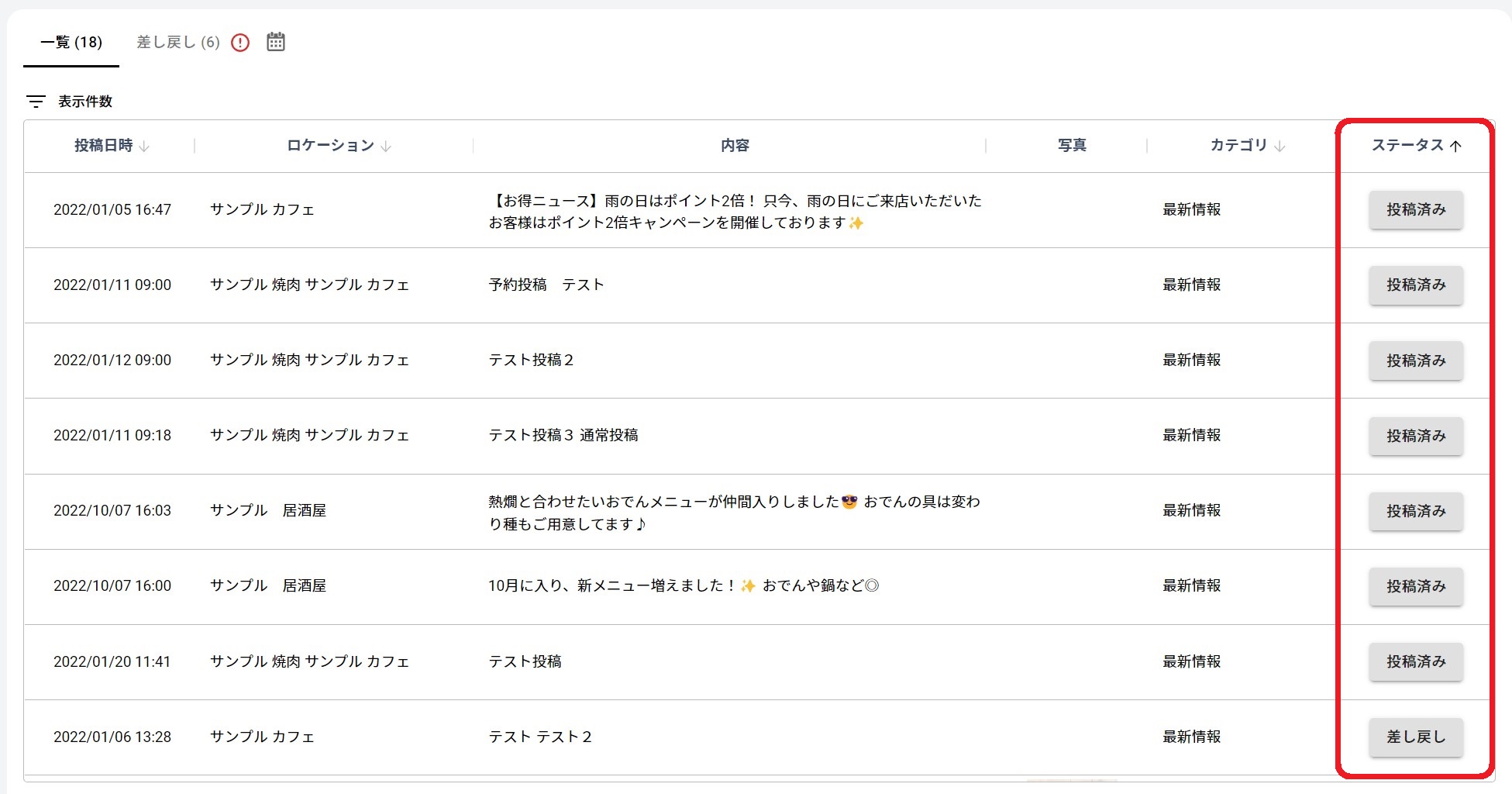The width and height of the screenshot is (1512, 794).
Task: Click the filter lines icon beside 表示件数
Action: tap(36, 102)
